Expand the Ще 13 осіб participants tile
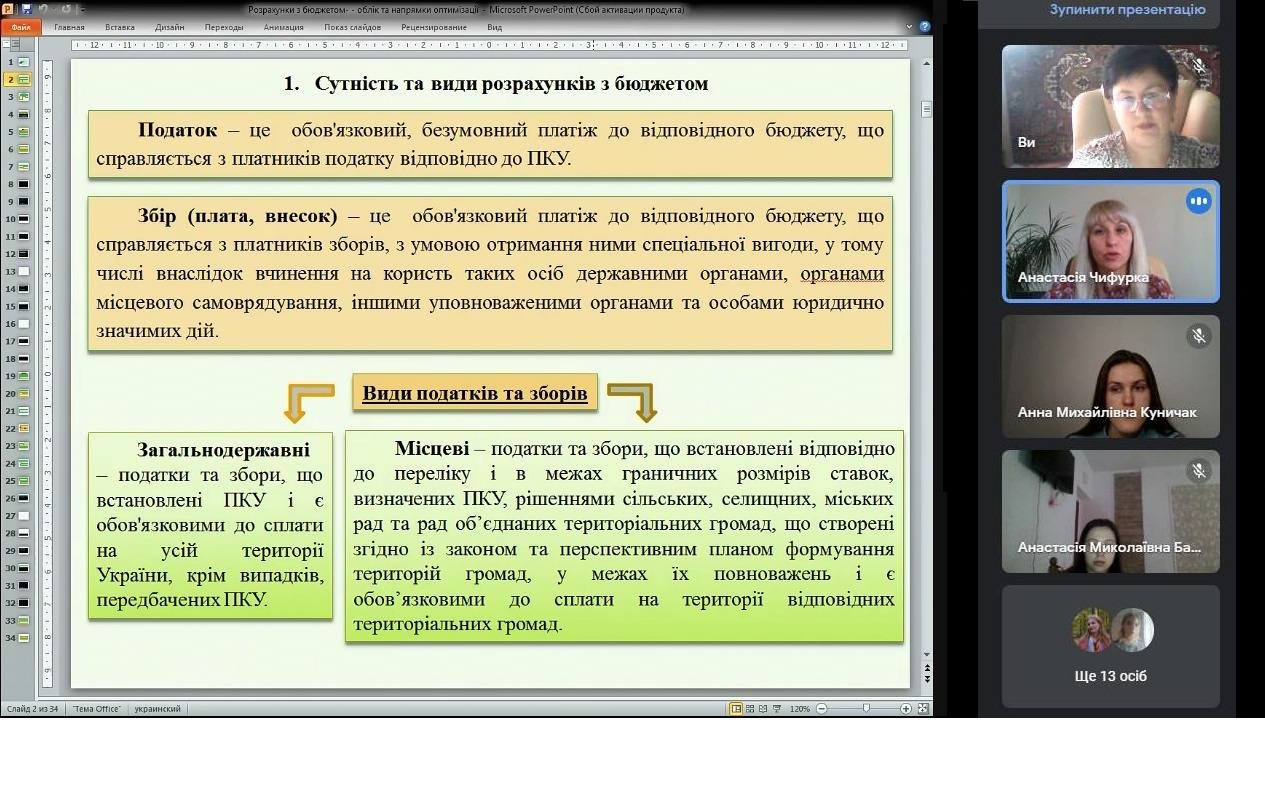The height and width of the screenshot is (790, 1265). point(1111,646)
